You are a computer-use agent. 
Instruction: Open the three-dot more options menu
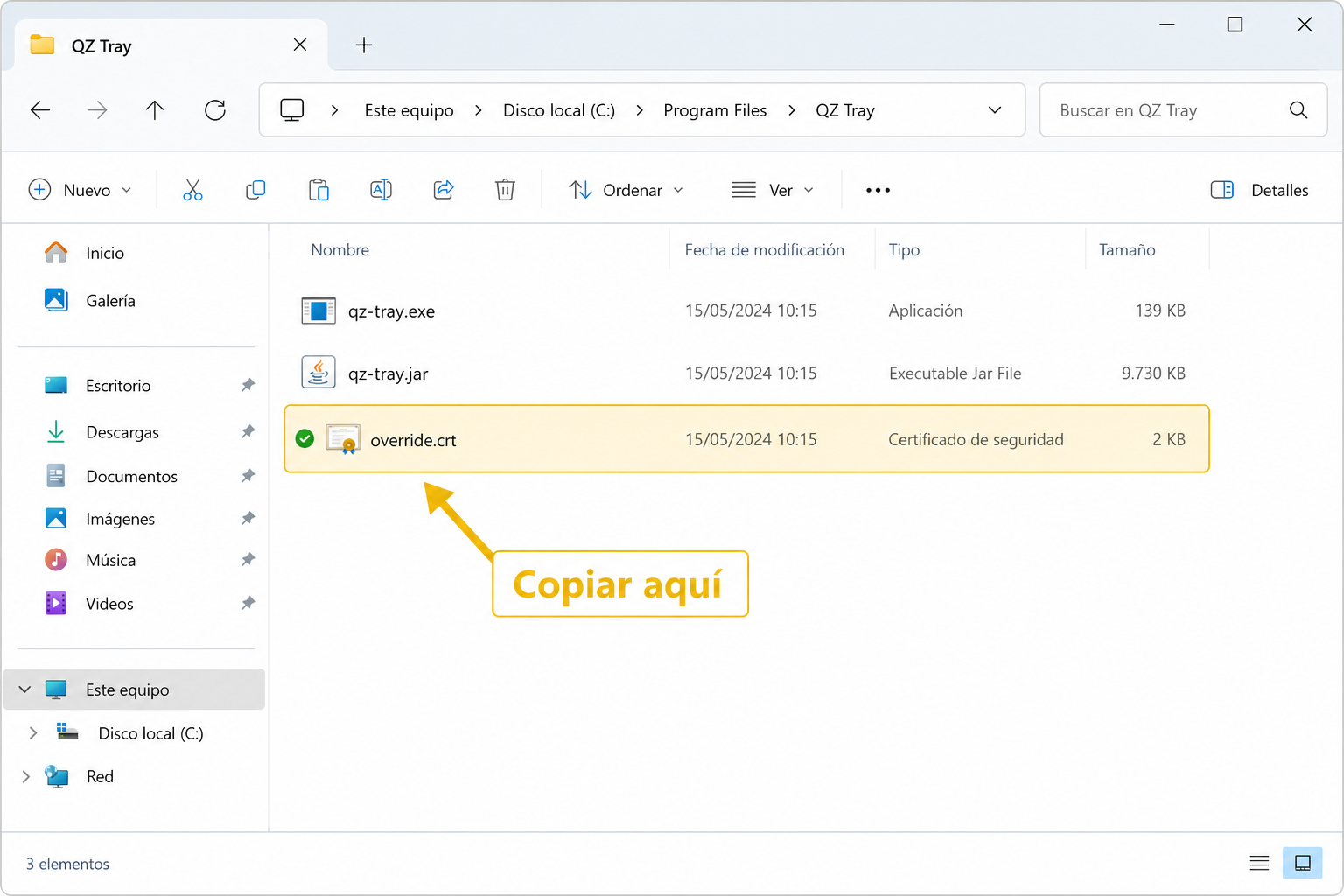pos(878,190)
